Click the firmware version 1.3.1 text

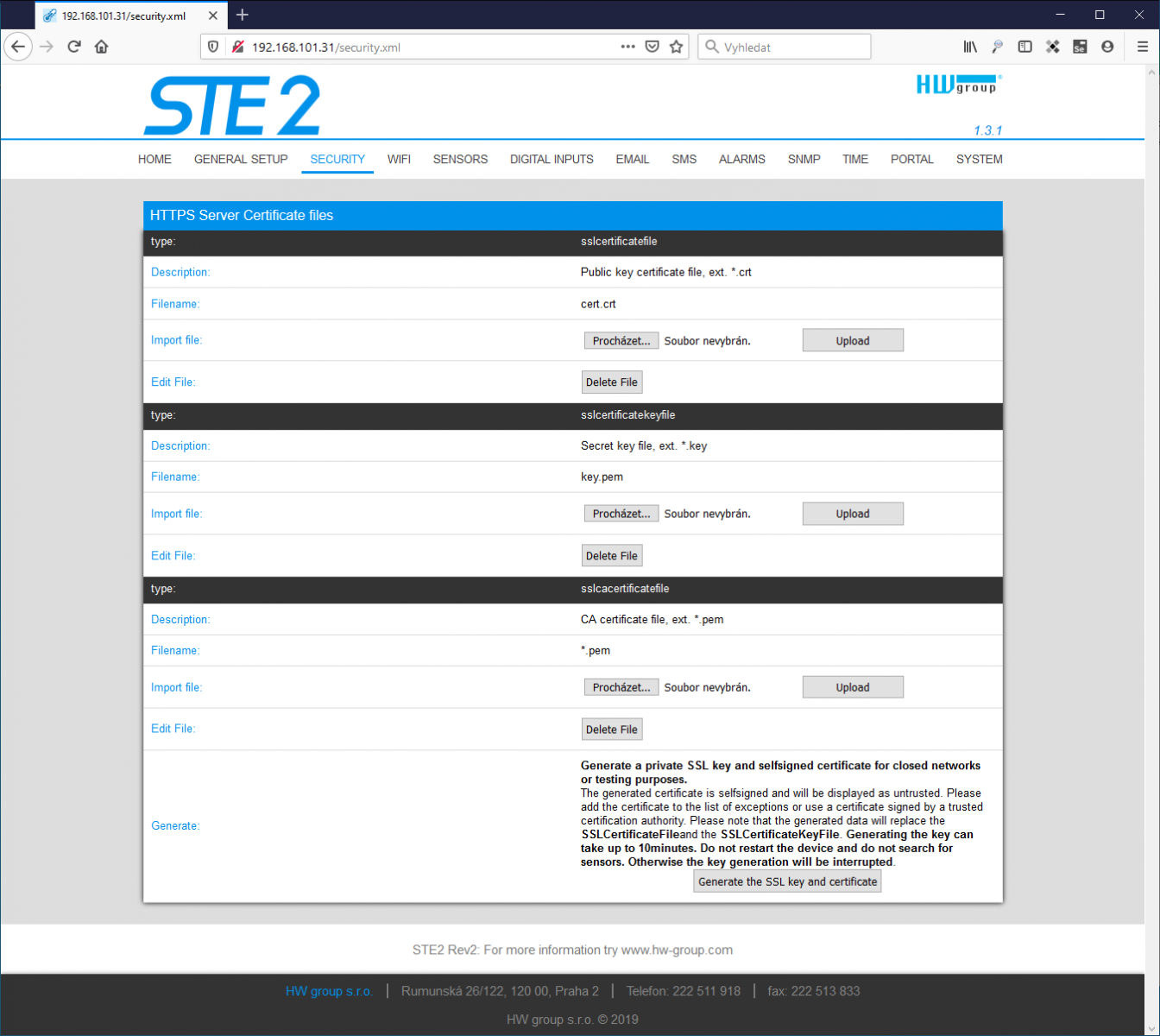988,130
